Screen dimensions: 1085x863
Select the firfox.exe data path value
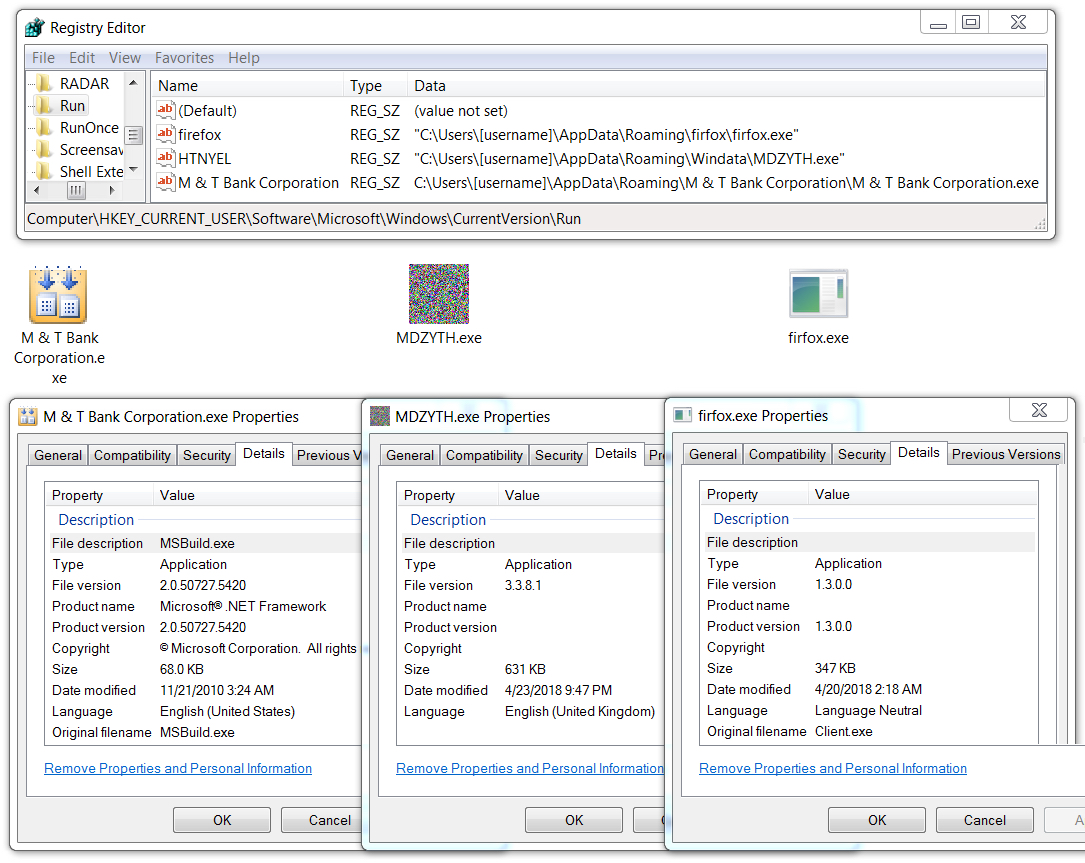point(606,134)
